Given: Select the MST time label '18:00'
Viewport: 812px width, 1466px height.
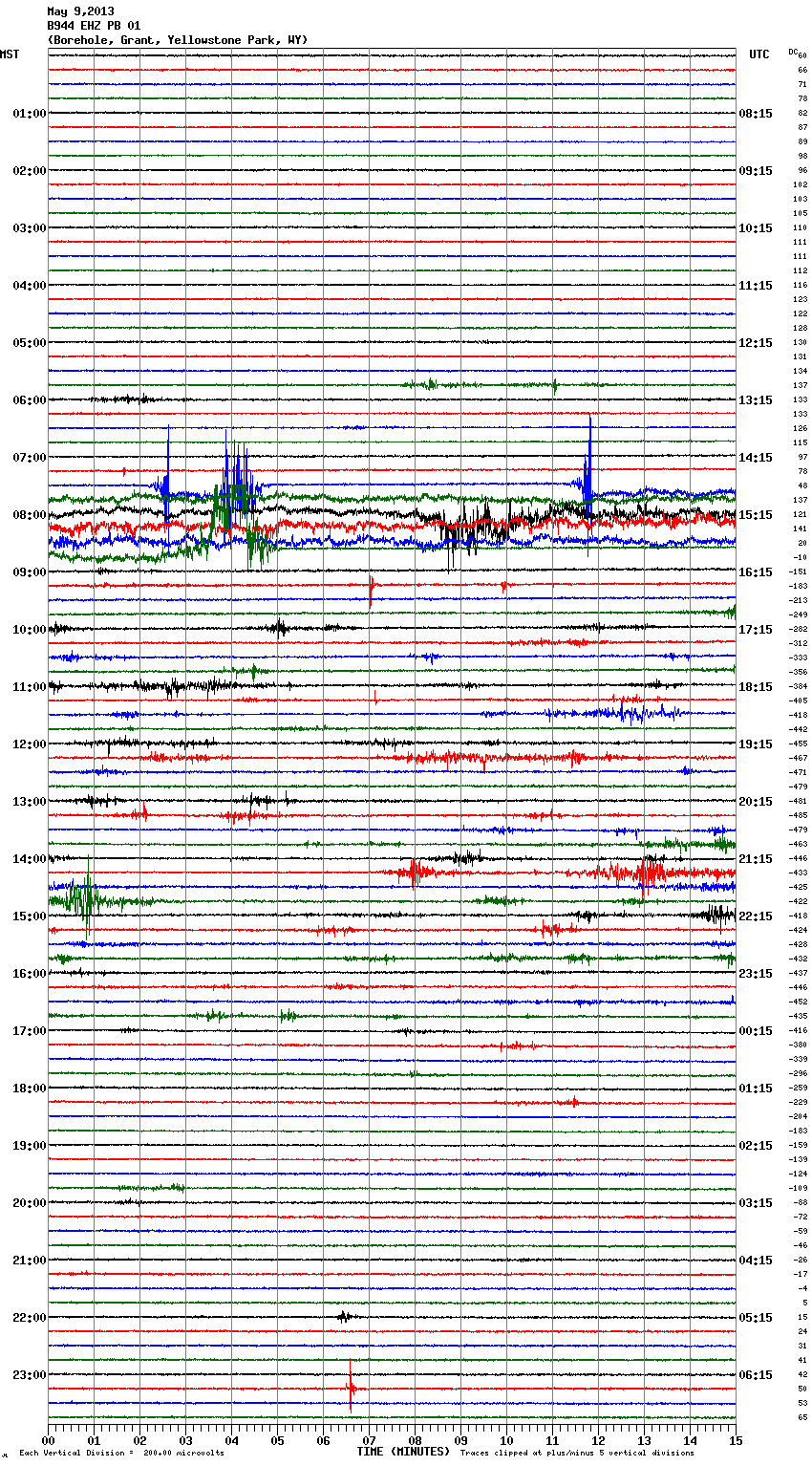Looking at the screenshot, I should point(30,1089).
